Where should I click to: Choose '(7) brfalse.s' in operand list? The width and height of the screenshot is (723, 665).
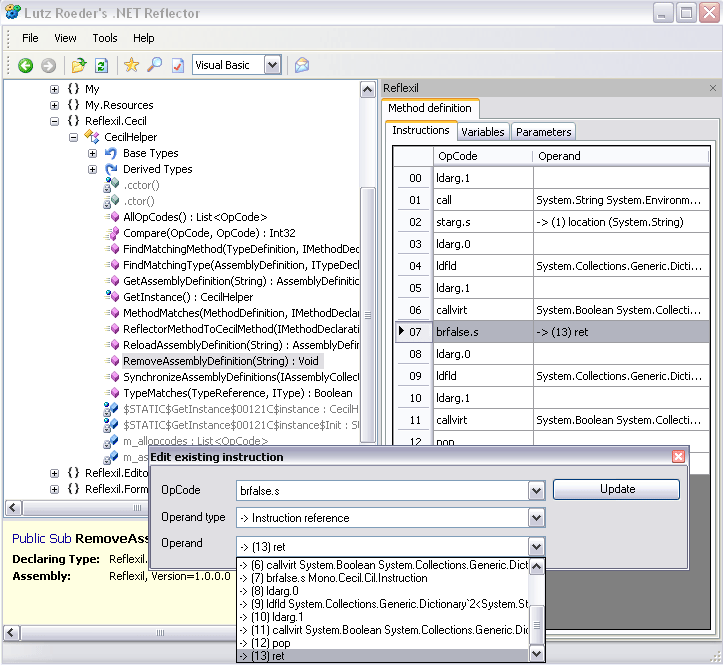[383, 578]
